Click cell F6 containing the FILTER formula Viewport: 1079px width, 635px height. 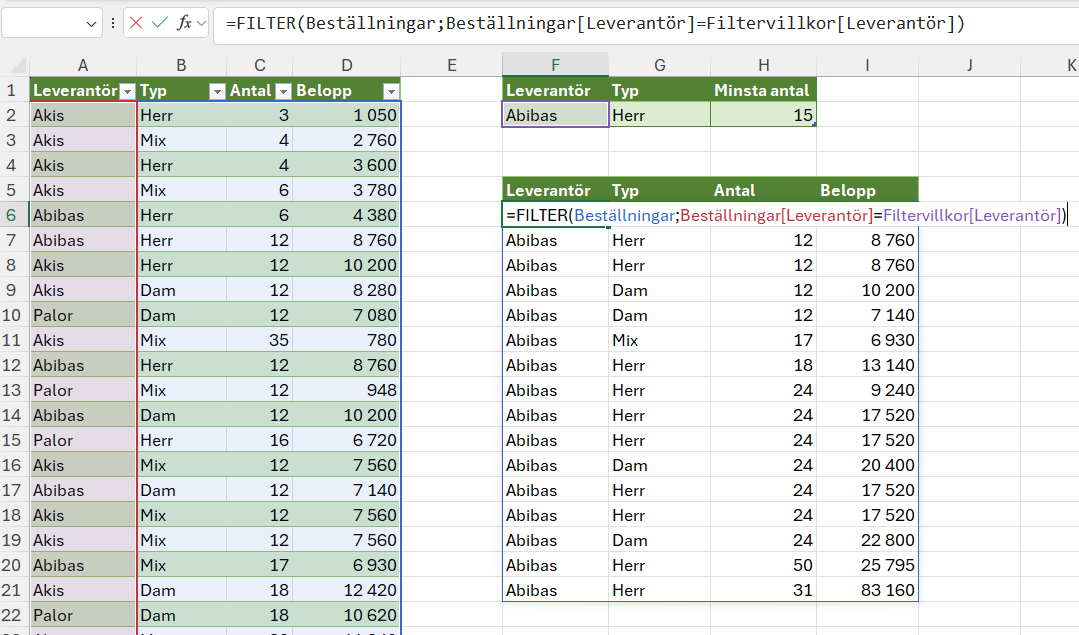coord(555,215)
